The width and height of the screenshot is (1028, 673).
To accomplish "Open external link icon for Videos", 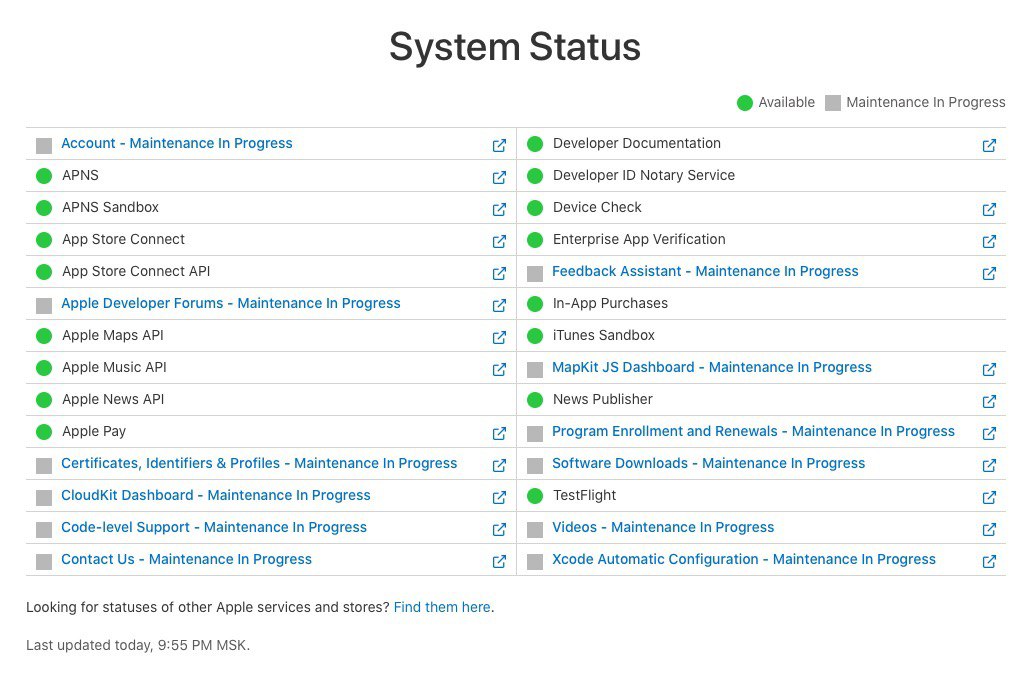I will click(989, 529).
